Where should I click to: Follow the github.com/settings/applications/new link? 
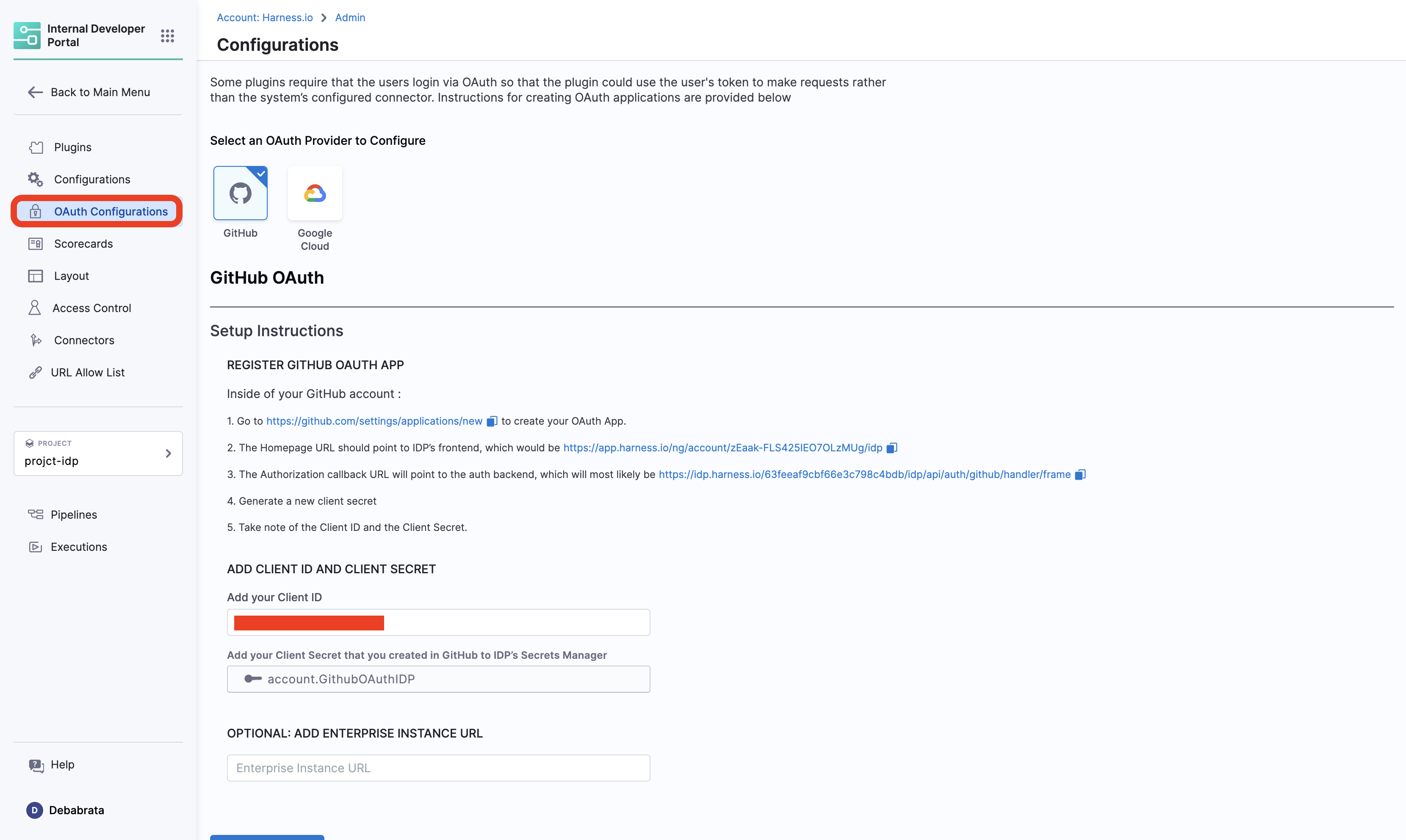[x=374, y=421]
